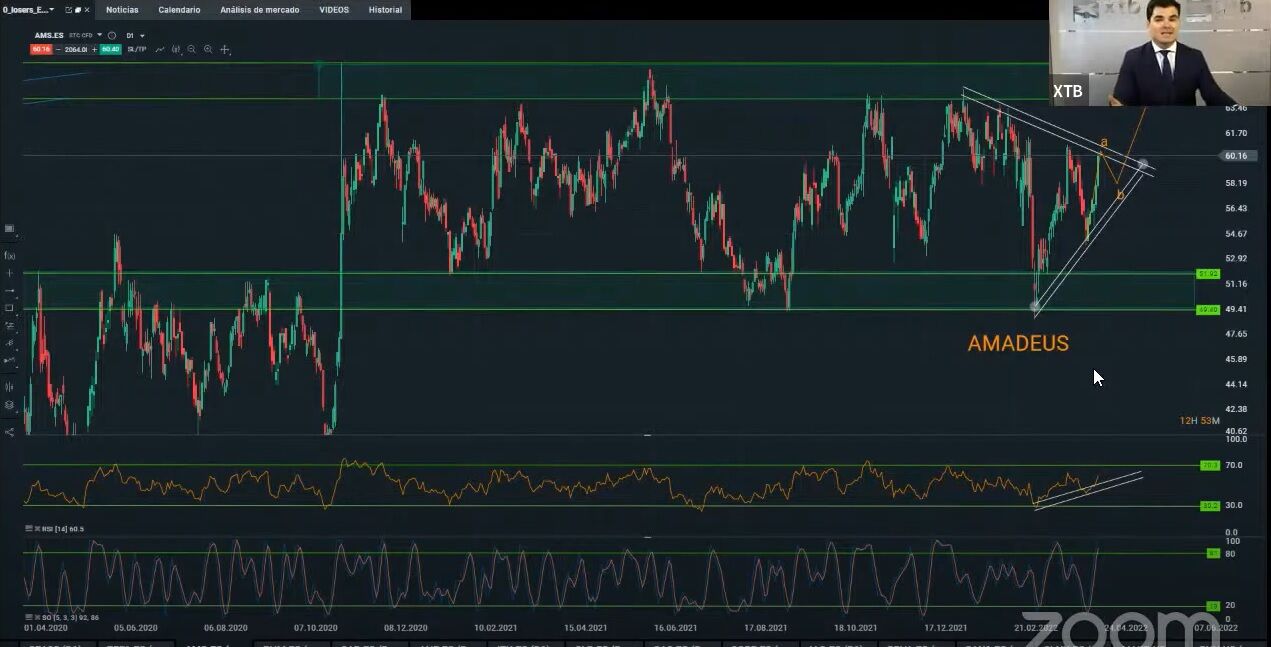This screenshot has width=1271, height=647.
Task: Change the chart type via line-chart icon
Action: click(x=160, y=49)
